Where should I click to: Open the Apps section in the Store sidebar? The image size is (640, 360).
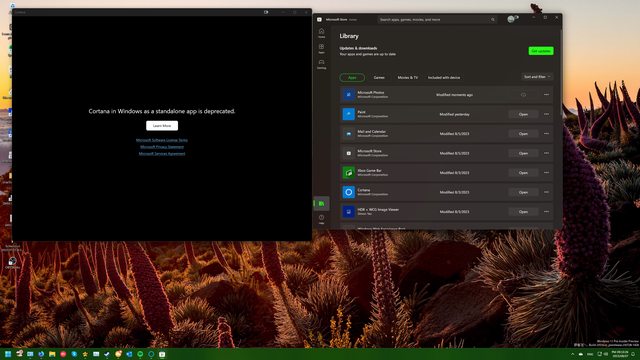322,49
